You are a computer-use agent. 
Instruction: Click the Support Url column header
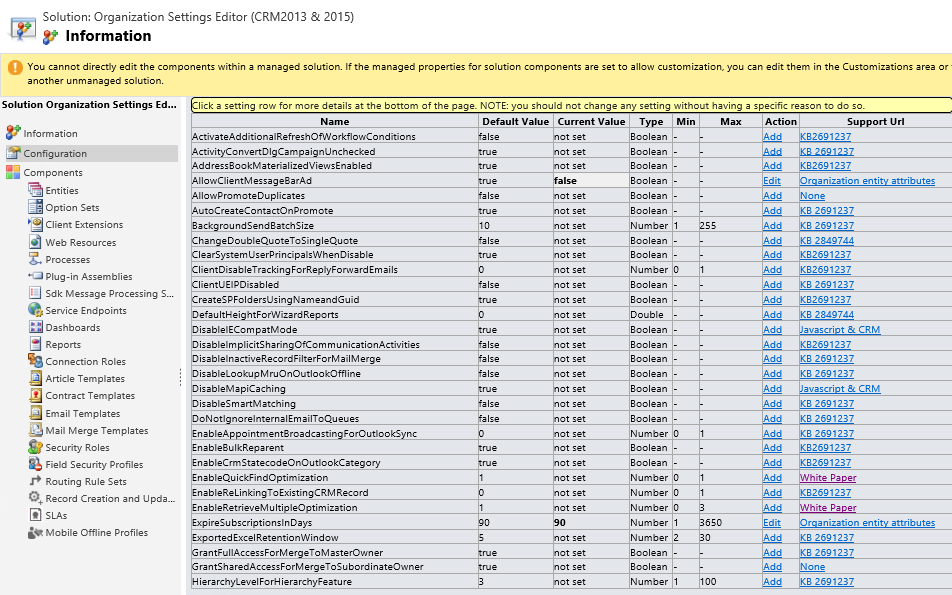click(876, 121)
